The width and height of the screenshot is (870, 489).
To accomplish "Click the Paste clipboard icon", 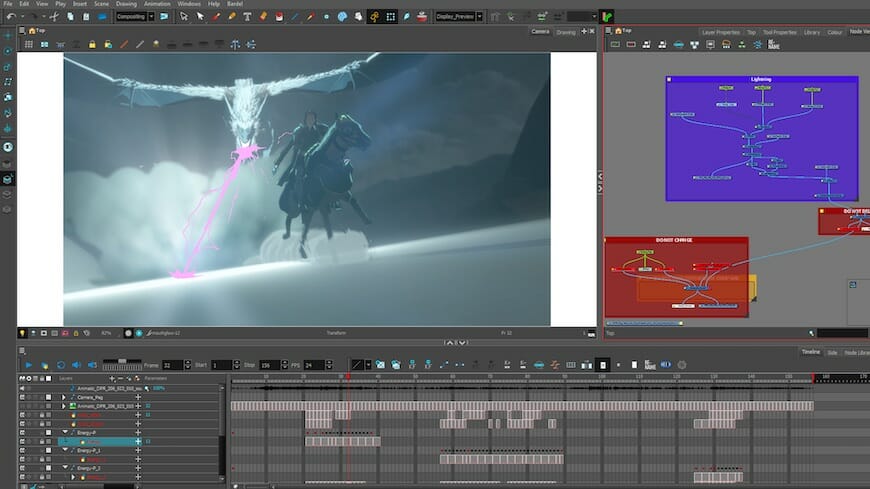I will pos(86,17).
